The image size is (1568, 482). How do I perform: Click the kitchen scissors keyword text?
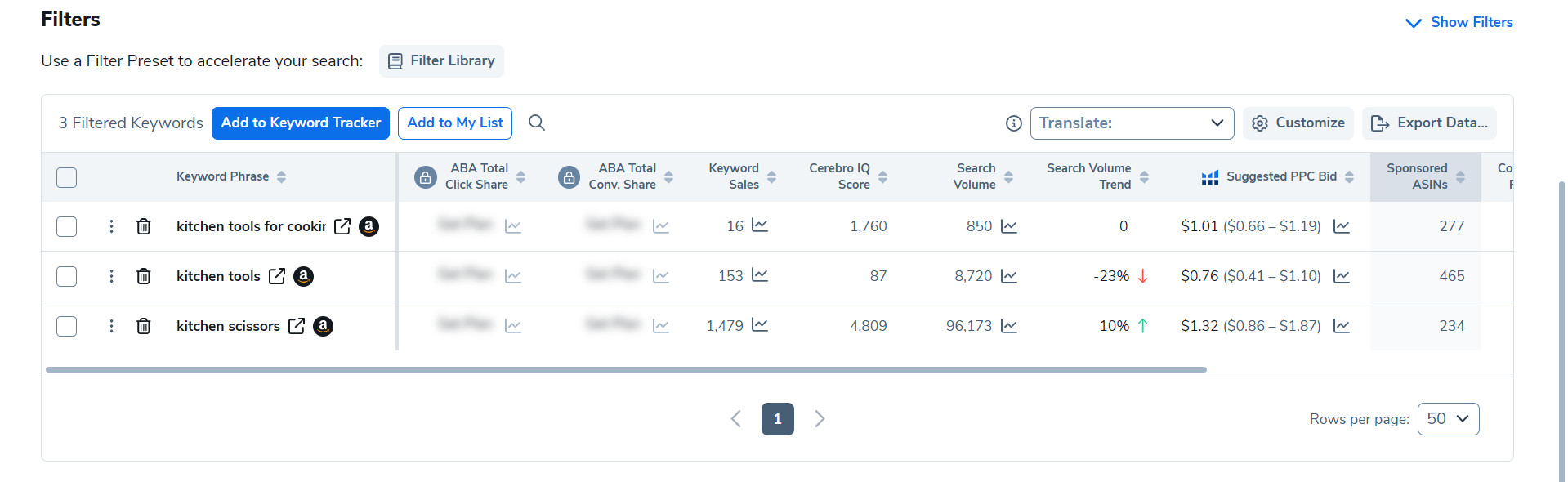[x=228, y=326]
